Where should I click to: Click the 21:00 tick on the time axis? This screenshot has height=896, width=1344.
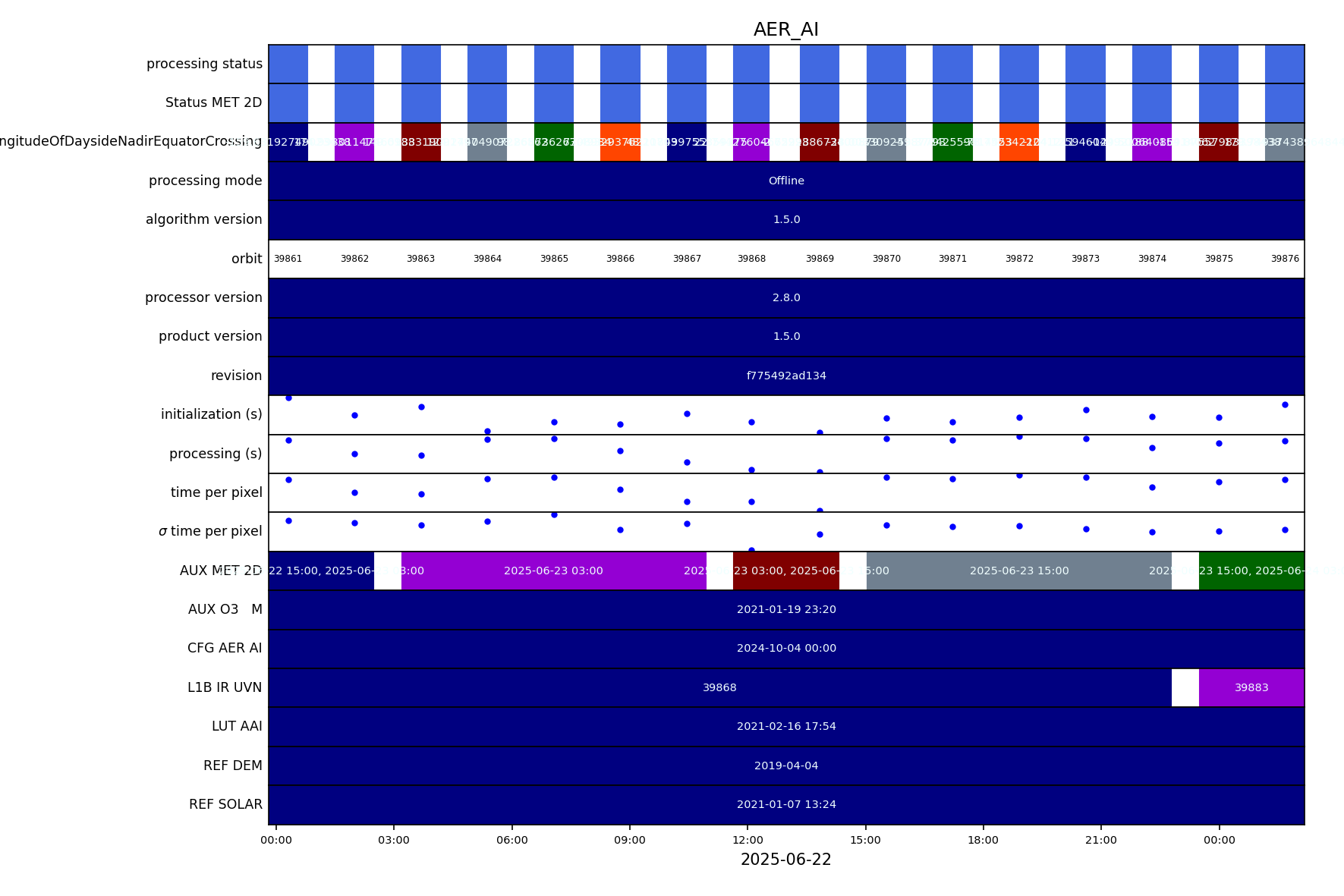(x=1100, y=840)
